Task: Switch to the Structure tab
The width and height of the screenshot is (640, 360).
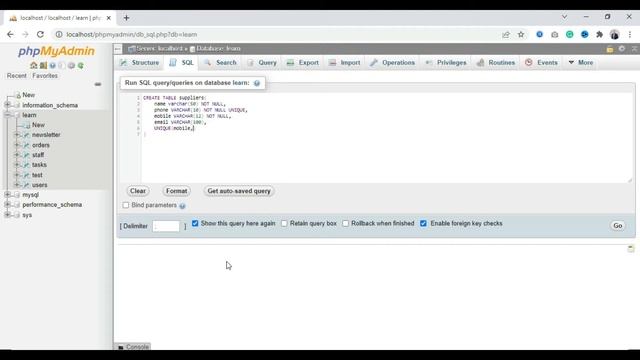Action: [x=140, y=62]
